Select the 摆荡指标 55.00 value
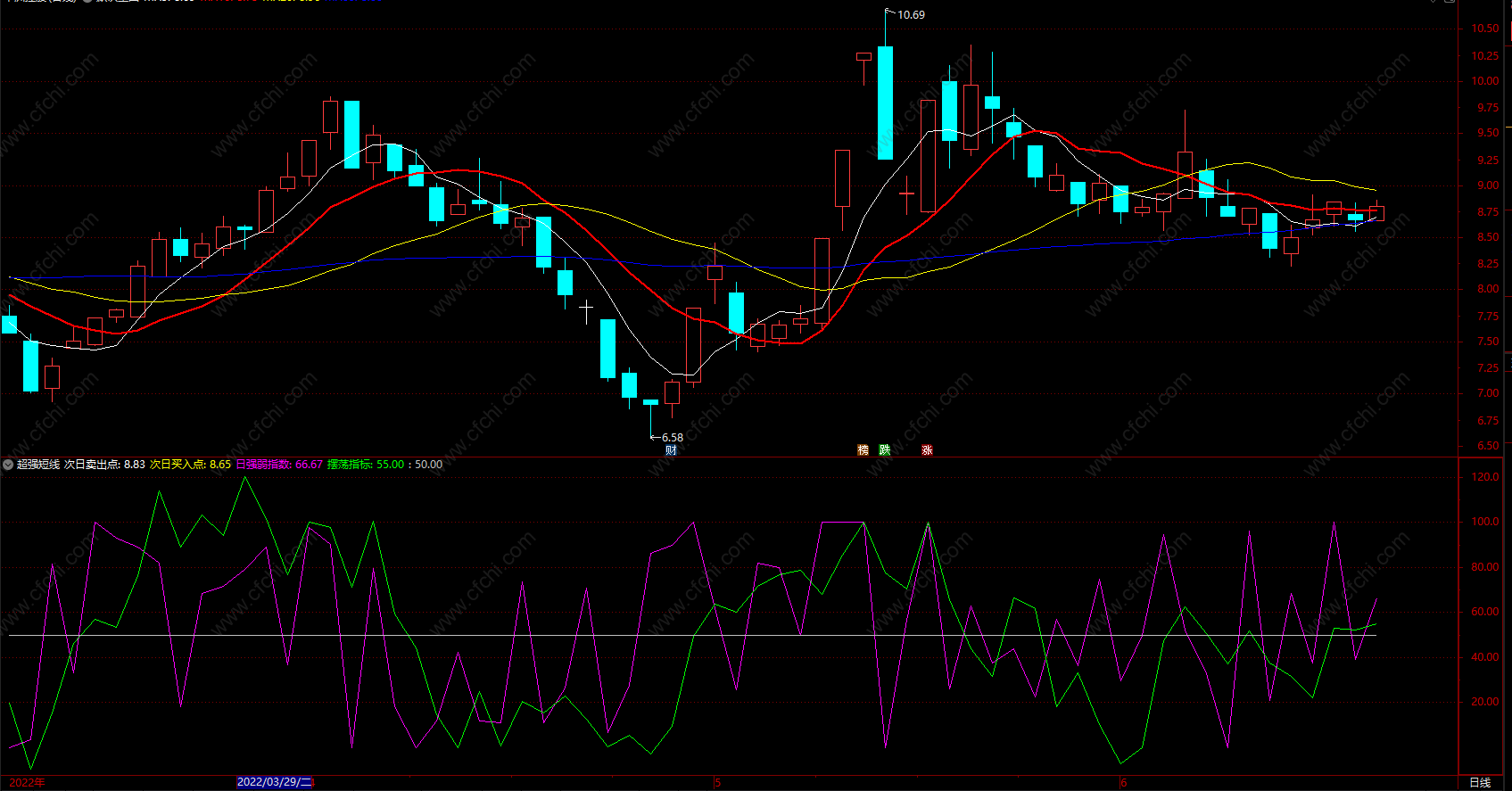Image resolution: width=1512 pixels, height=791 pixels. tap(366, 465)
